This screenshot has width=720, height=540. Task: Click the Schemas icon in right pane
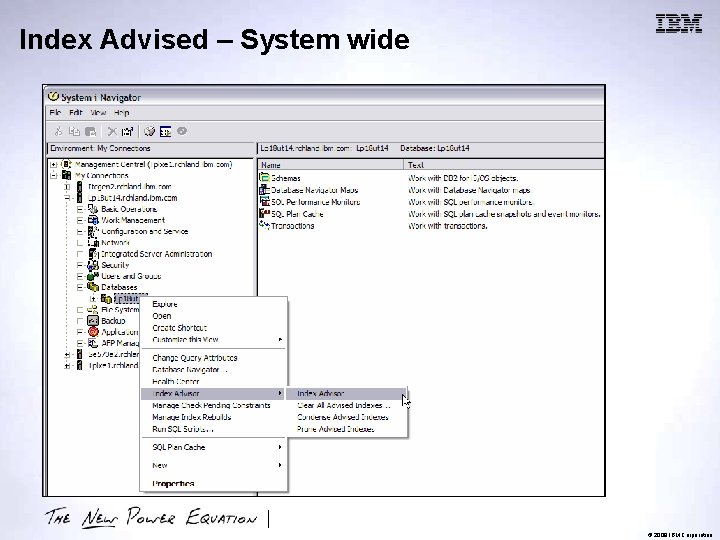(x=264, y=178)
